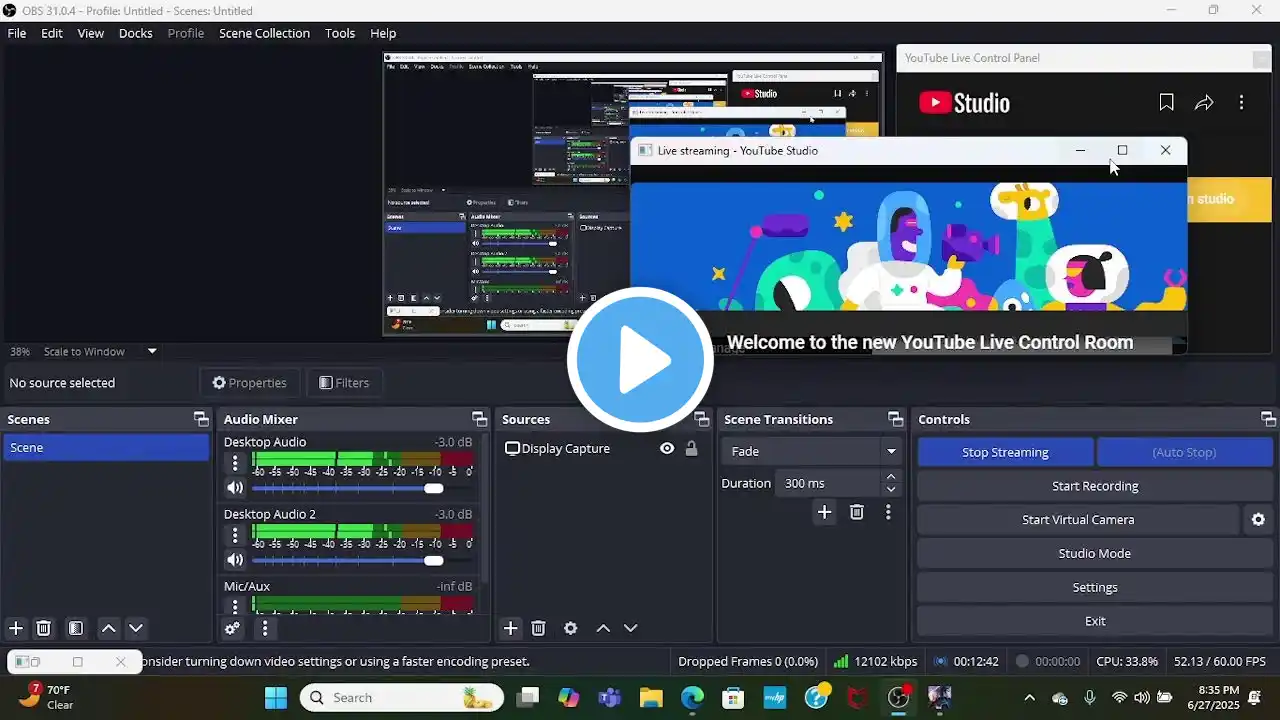Screen dimensions: 1280x720
Task: Expand preview scale dropdown arrow
Action: (x=152, y=351)
